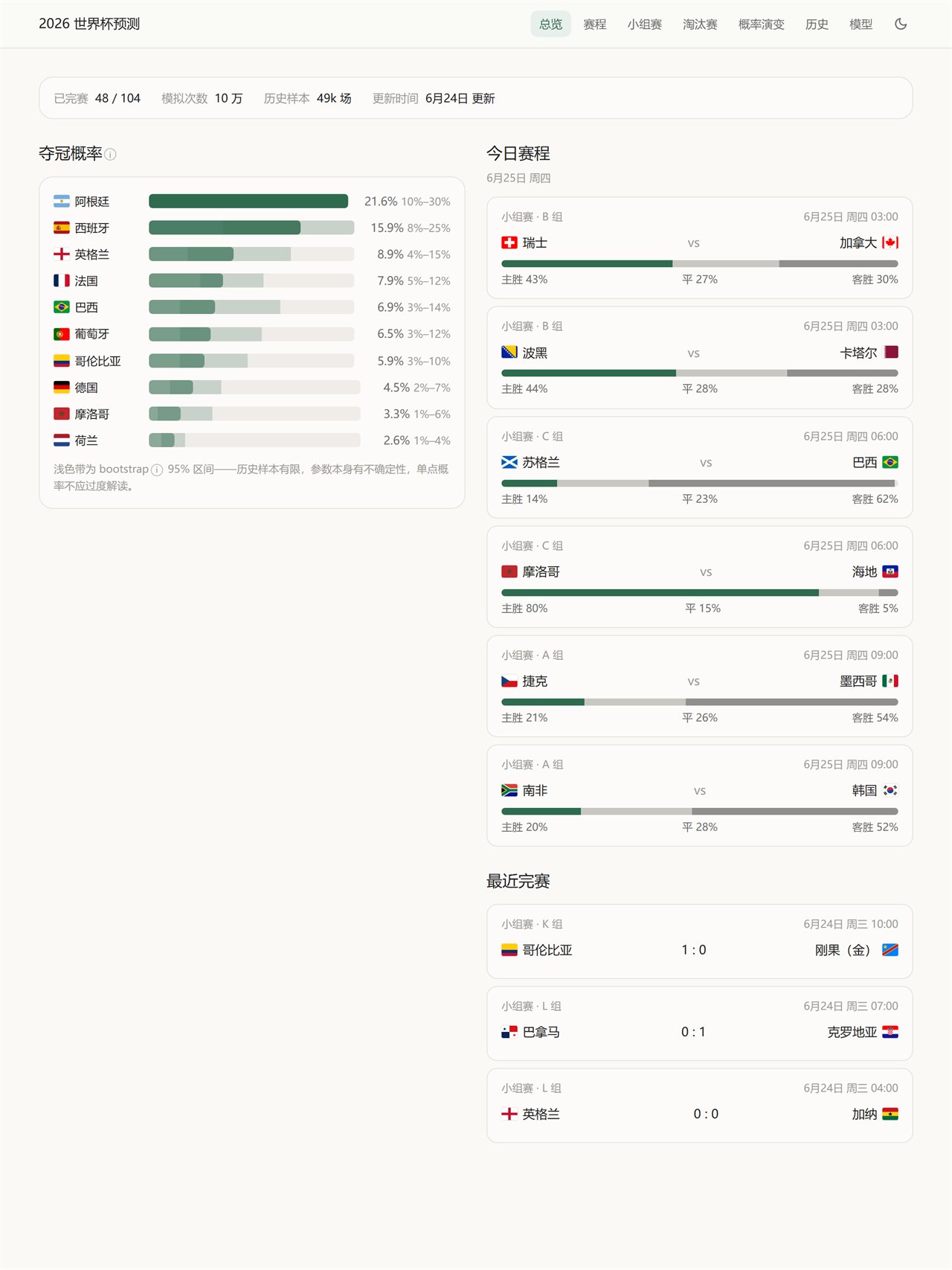Click the 2026 世界杯预测 site title

point(89,24)
